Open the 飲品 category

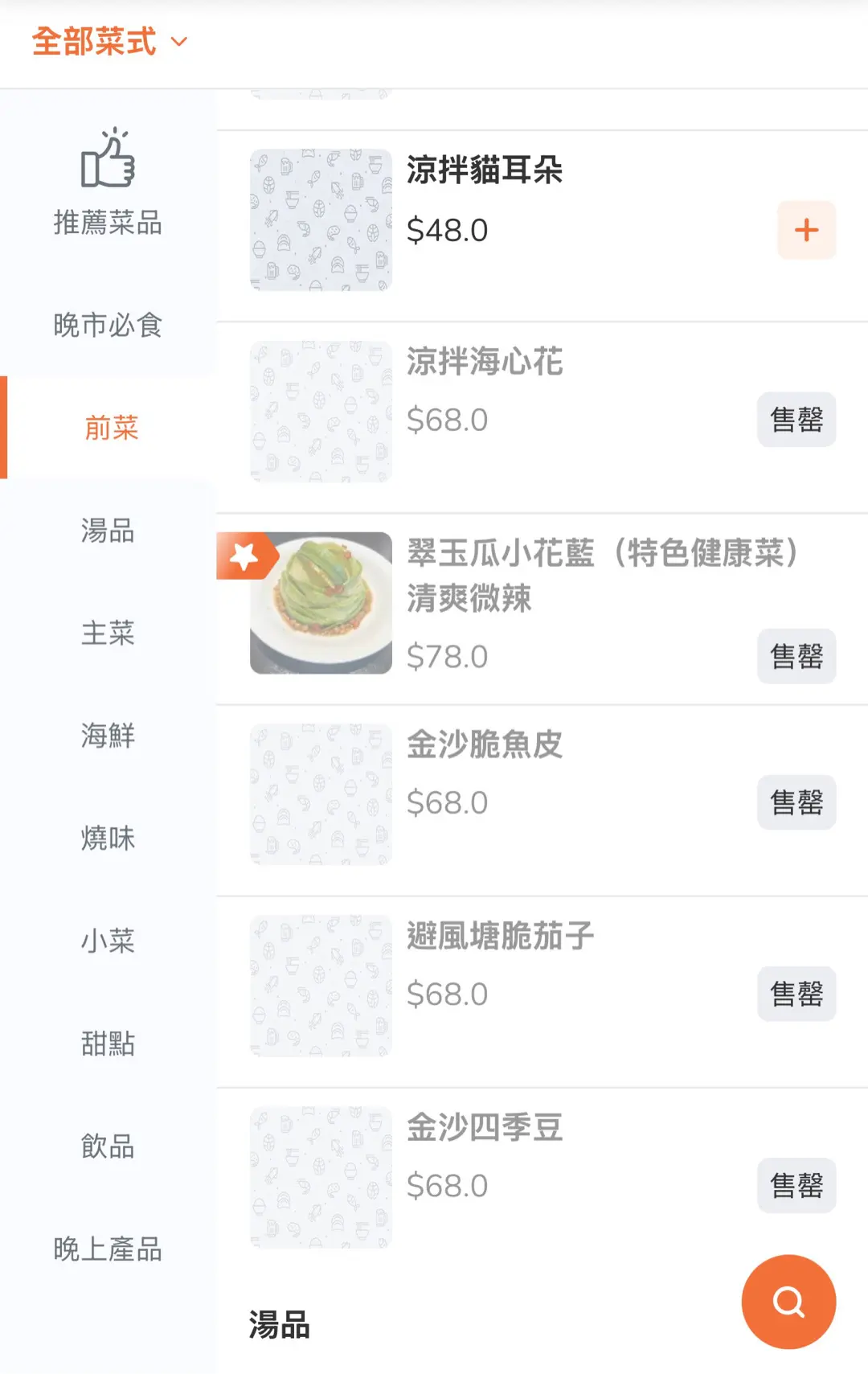click(108, 1146)
